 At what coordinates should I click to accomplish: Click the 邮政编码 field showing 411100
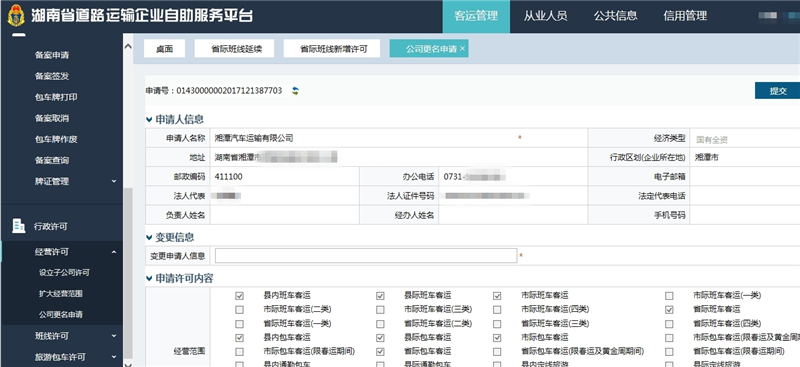(285, 177)
